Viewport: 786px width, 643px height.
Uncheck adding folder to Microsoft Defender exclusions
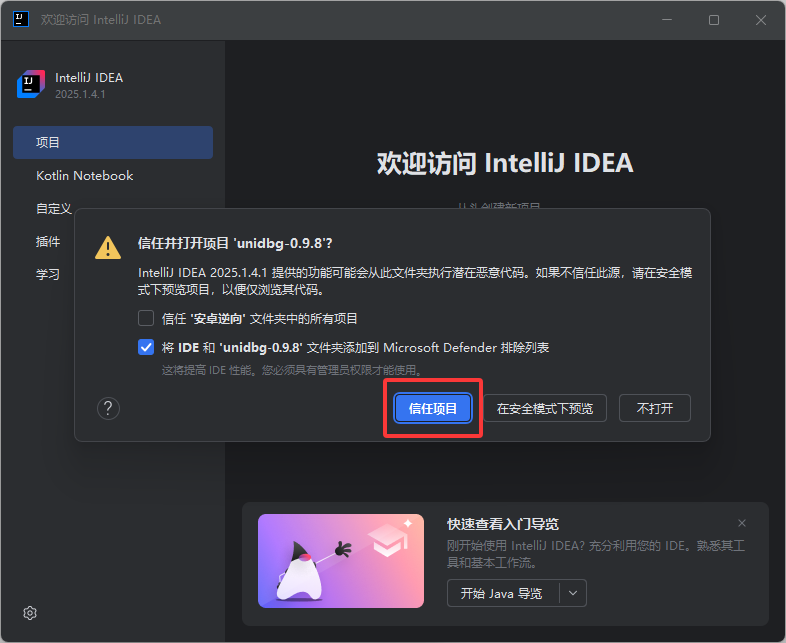[x=146, y=347]
